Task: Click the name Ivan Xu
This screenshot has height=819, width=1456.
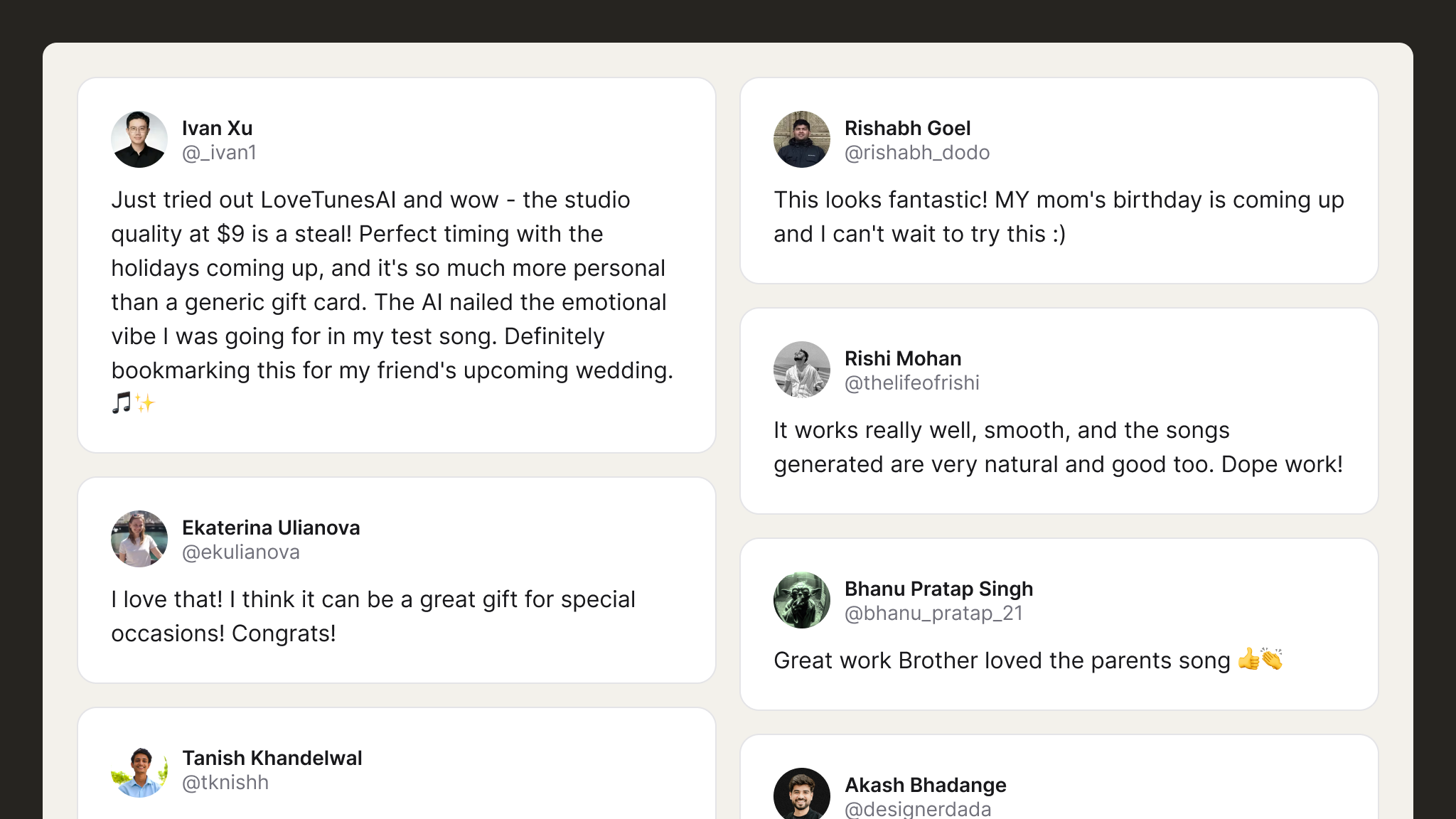Action: pyautogui.click(x=218, y=128)
